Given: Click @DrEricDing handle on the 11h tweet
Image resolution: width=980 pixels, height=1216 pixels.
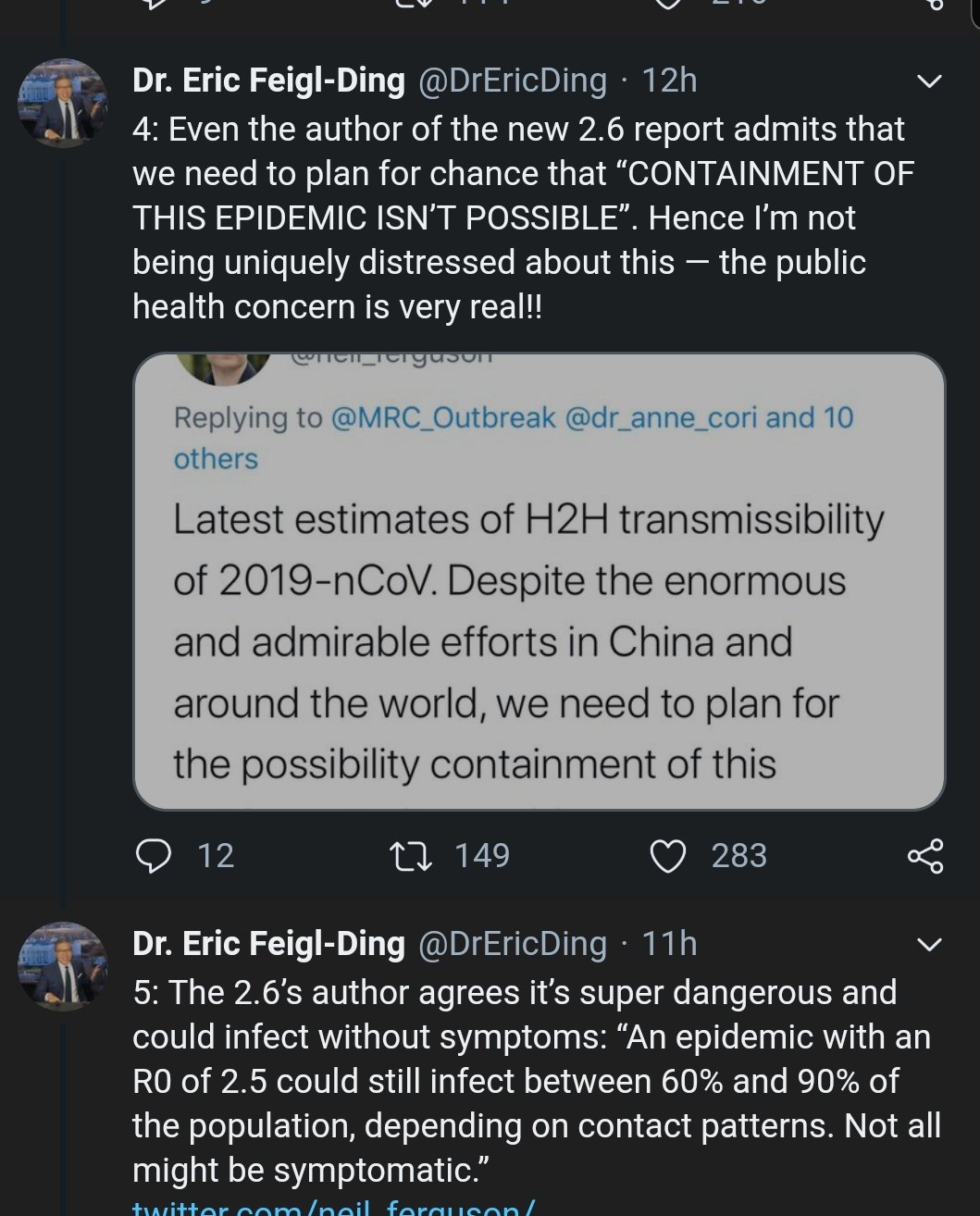Looking at the screenshot, I should 513,944.
